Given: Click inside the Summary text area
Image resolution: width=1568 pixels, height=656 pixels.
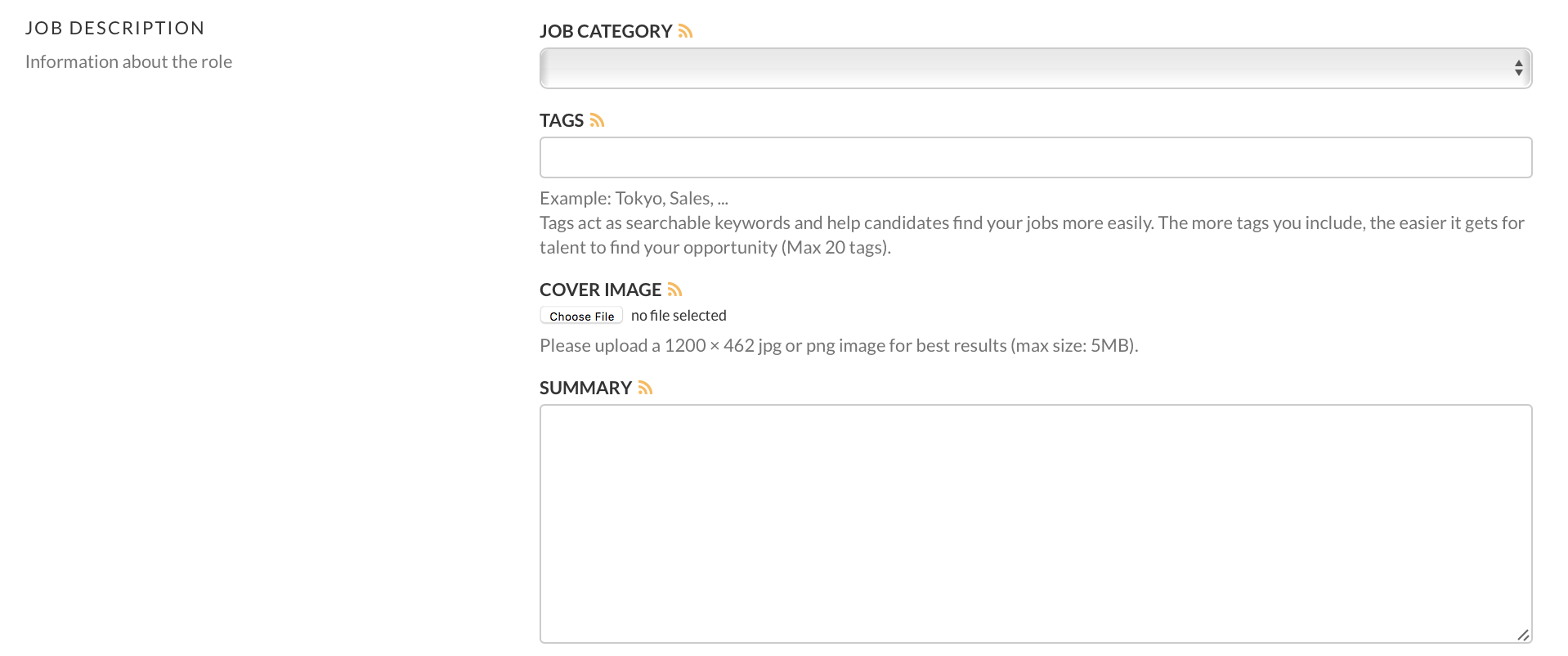Looking at the screenshot, I should [1035, 523].
